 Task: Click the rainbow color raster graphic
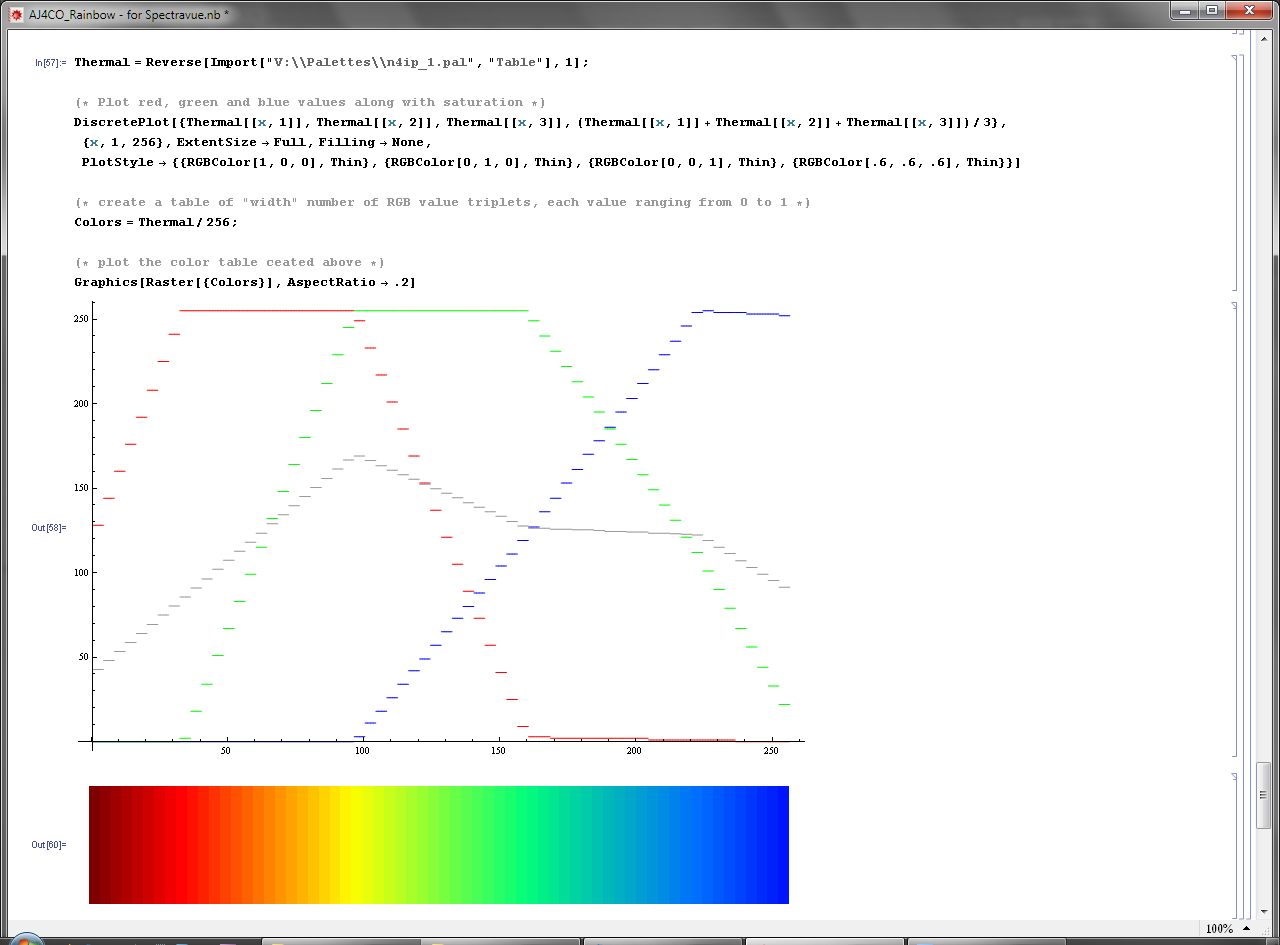[x=438, y=845]
